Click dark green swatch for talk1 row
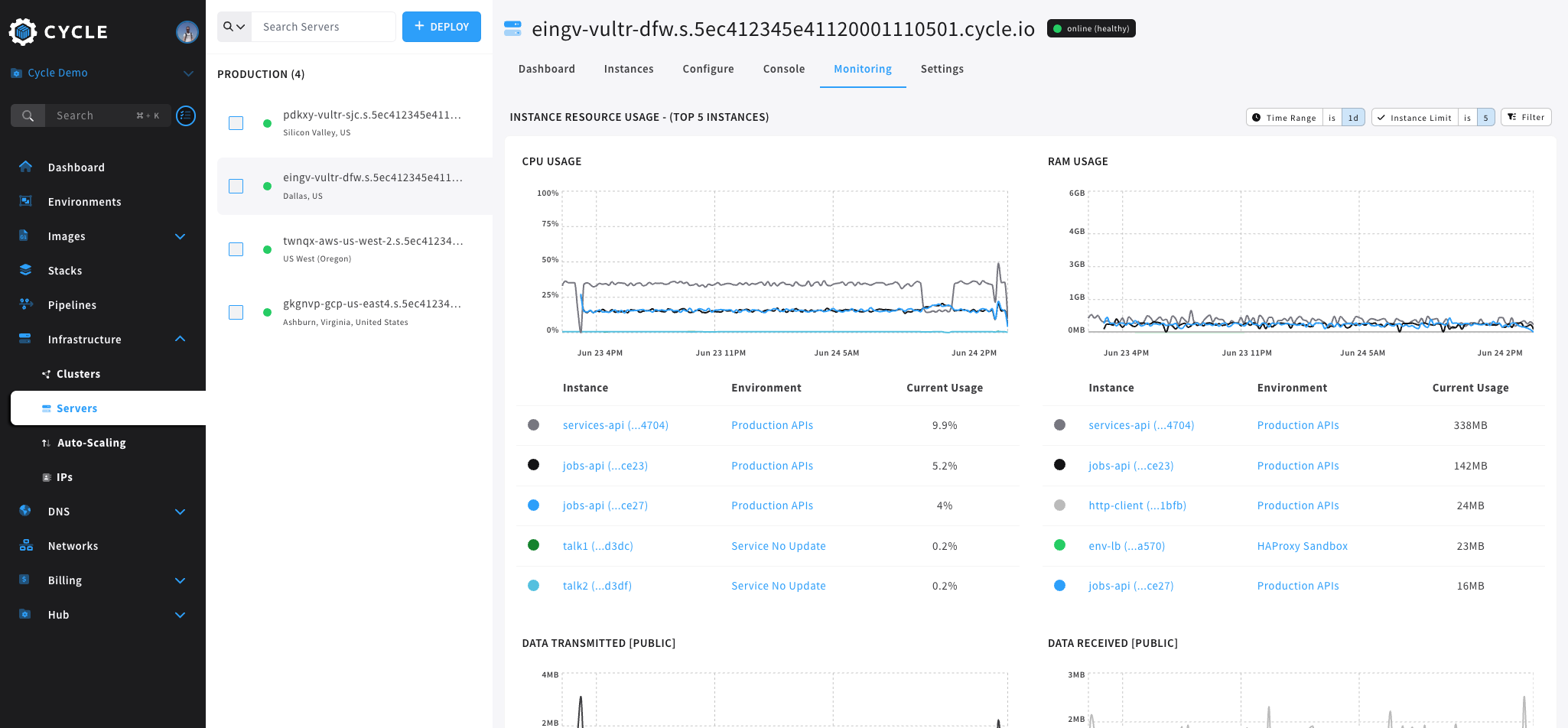This screenshot has height=728, width=1568. 534,545
